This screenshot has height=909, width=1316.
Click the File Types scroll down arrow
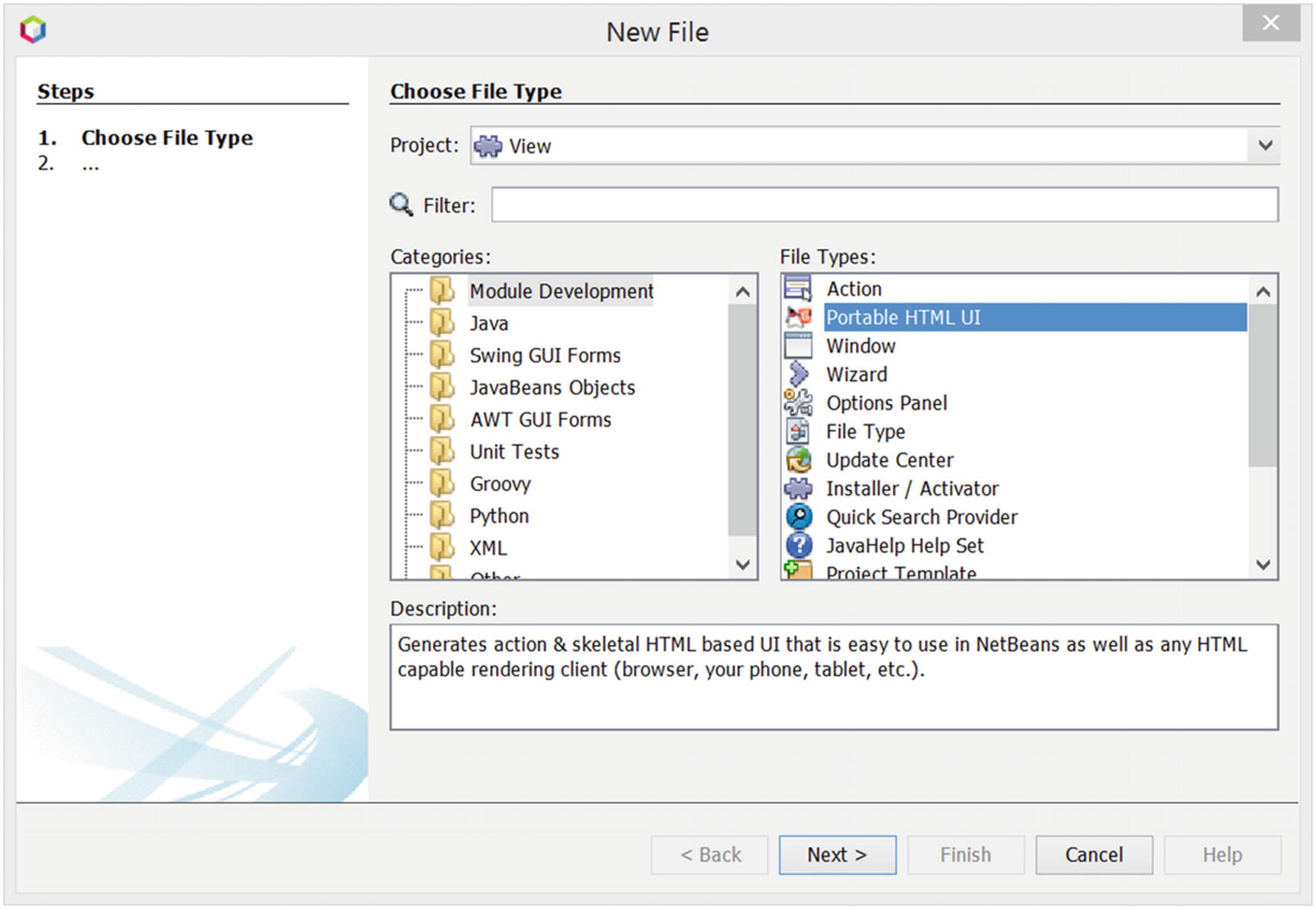coord(1263,564)
